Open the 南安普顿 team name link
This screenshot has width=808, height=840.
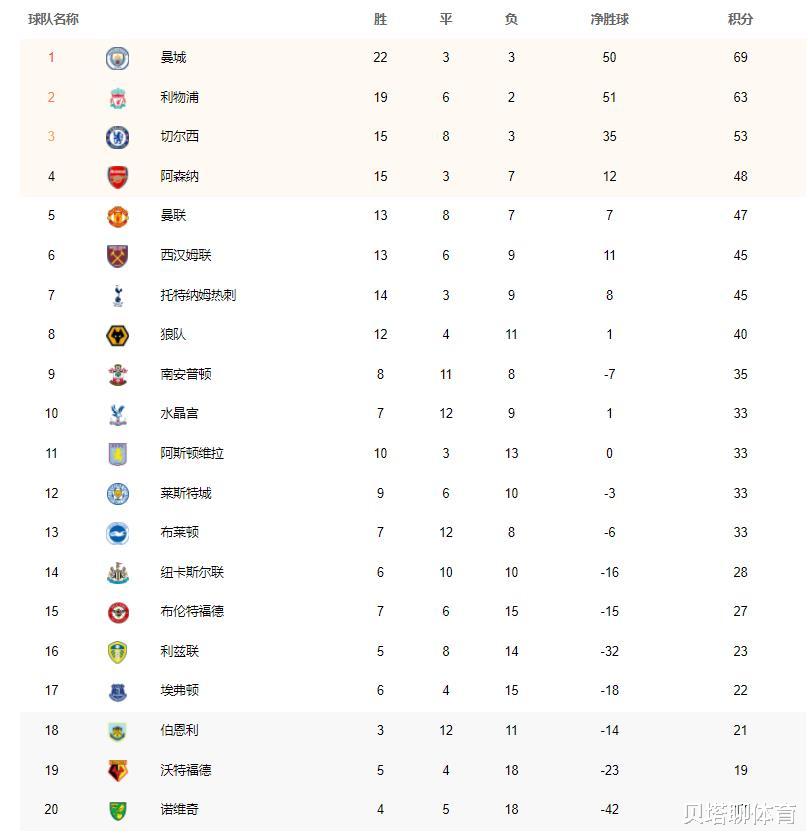[x=185, y=374]
